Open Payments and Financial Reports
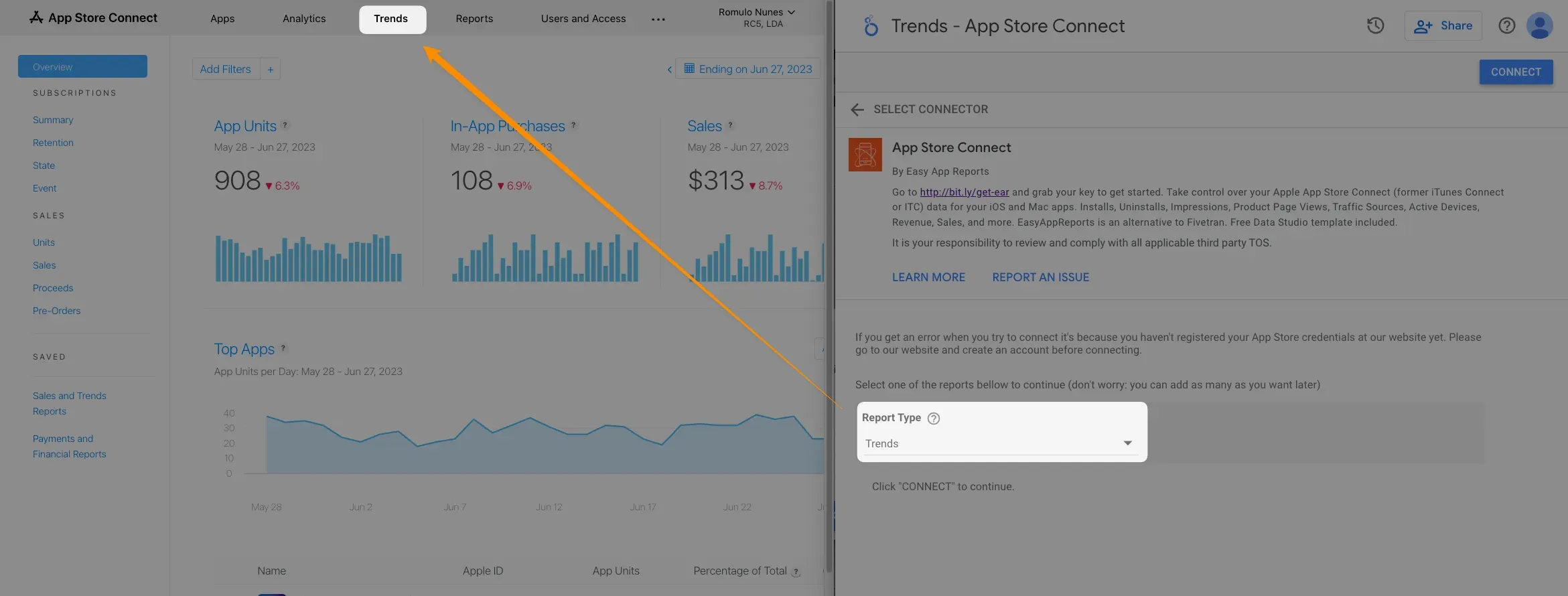Viewport: 1568px width, 596px height. tap(70, 446)
